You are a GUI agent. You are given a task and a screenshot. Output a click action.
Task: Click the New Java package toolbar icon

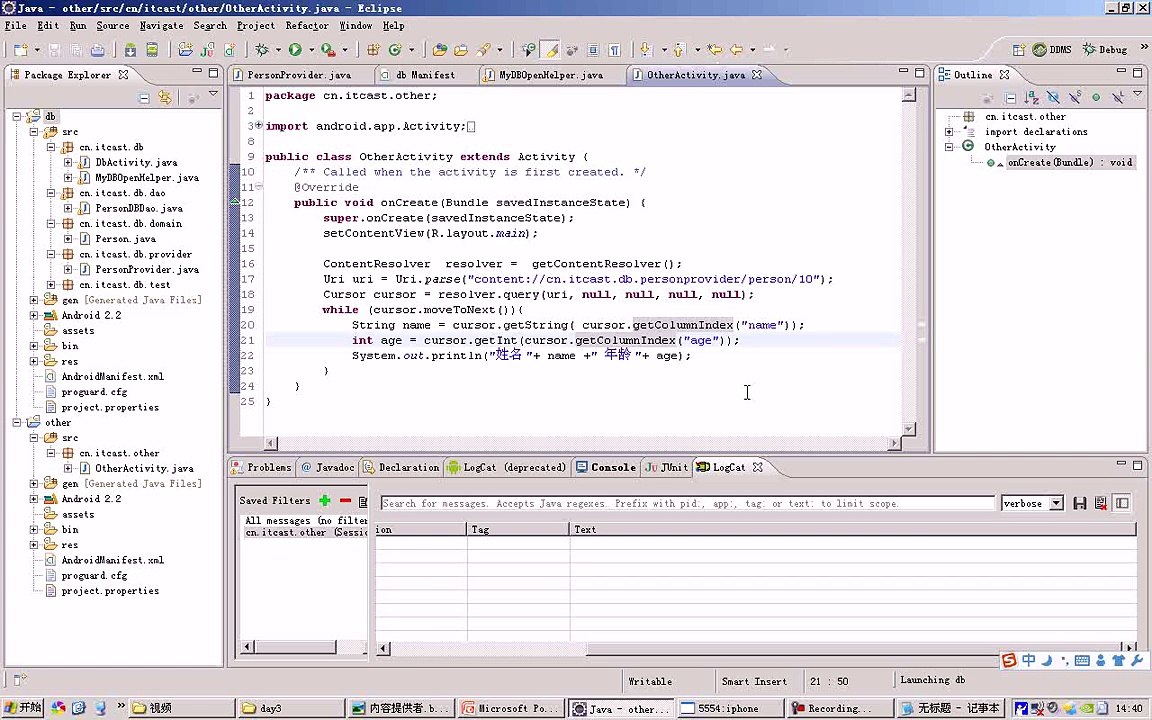click(373, 50)
